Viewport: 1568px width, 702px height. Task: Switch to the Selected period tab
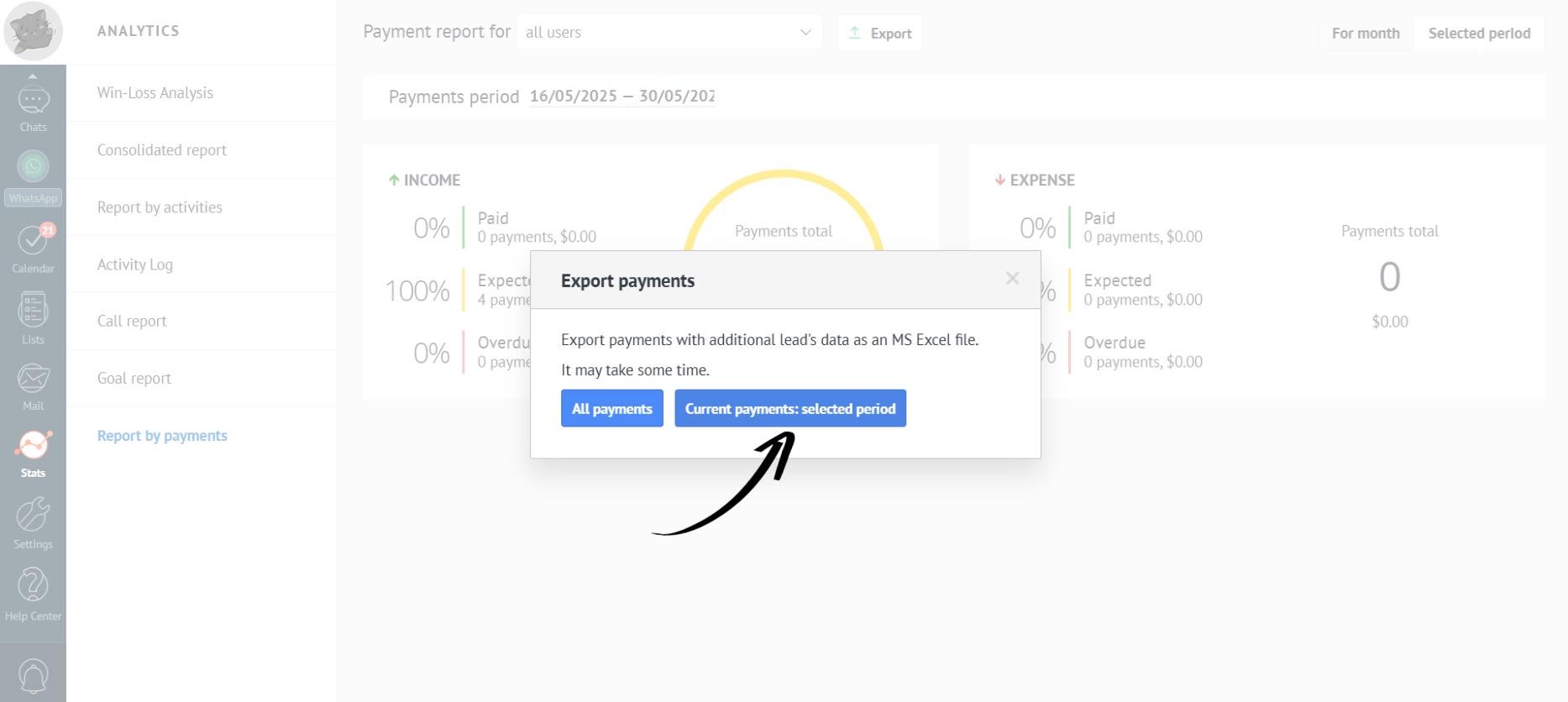click(x=1478, y=34)
